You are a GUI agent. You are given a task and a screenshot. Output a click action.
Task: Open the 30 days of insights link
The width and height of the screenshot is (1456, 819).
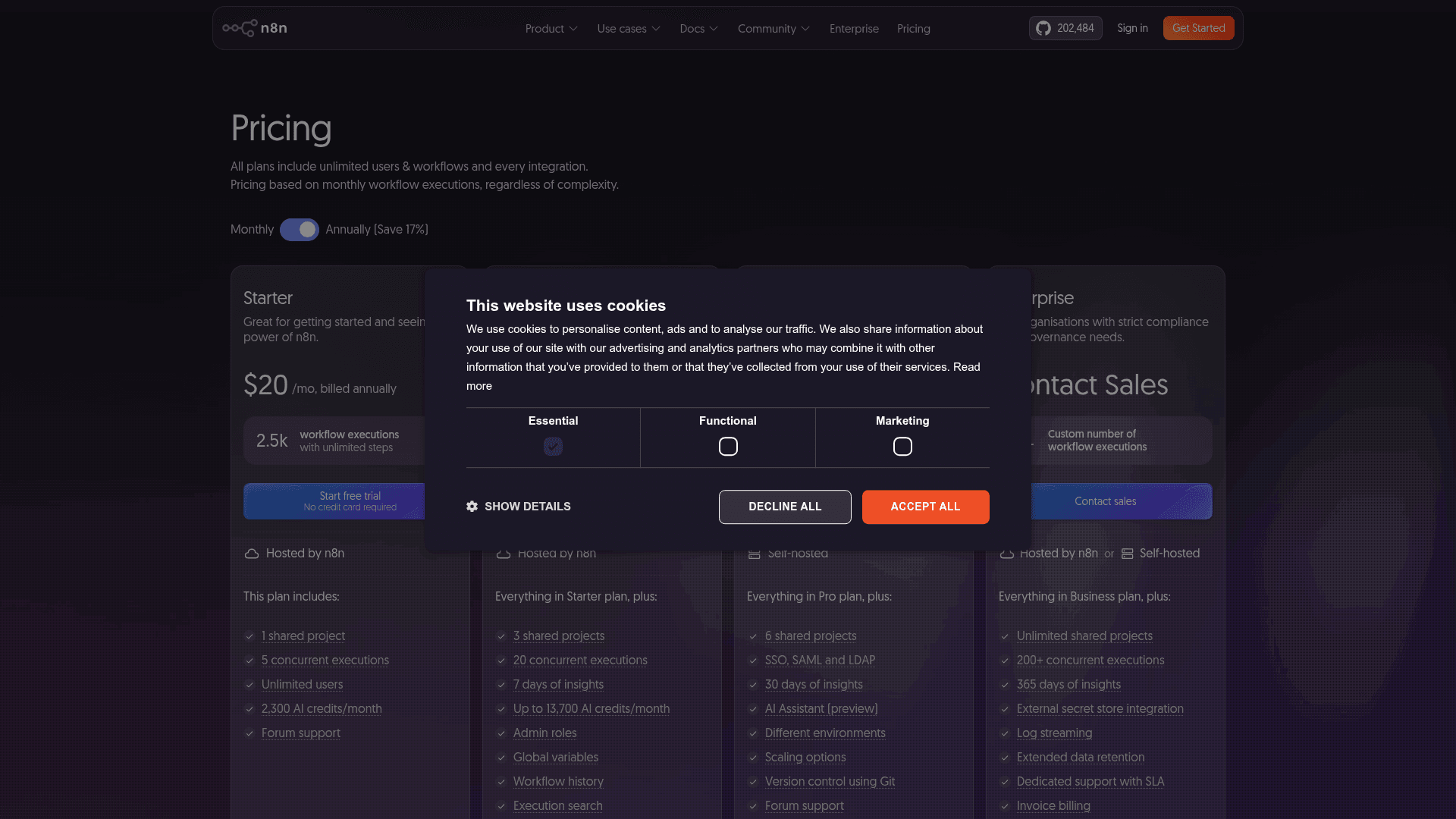814,685
